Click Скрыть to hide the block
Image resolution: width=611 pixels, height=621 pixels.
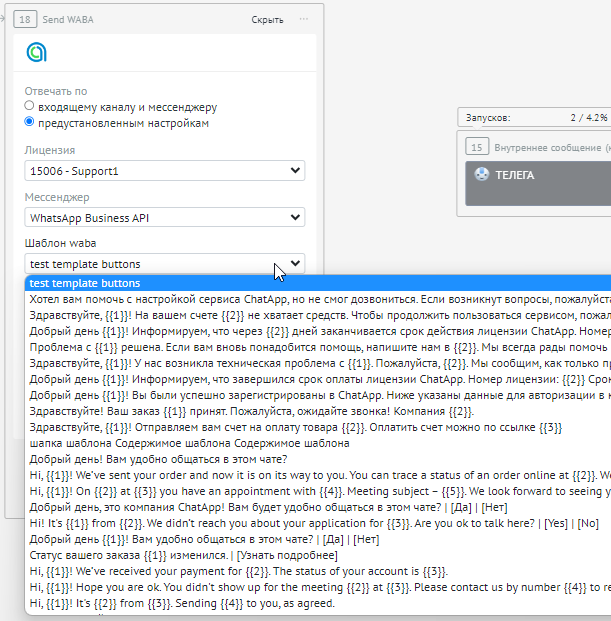pyautogui.click(x=266, y=19)
